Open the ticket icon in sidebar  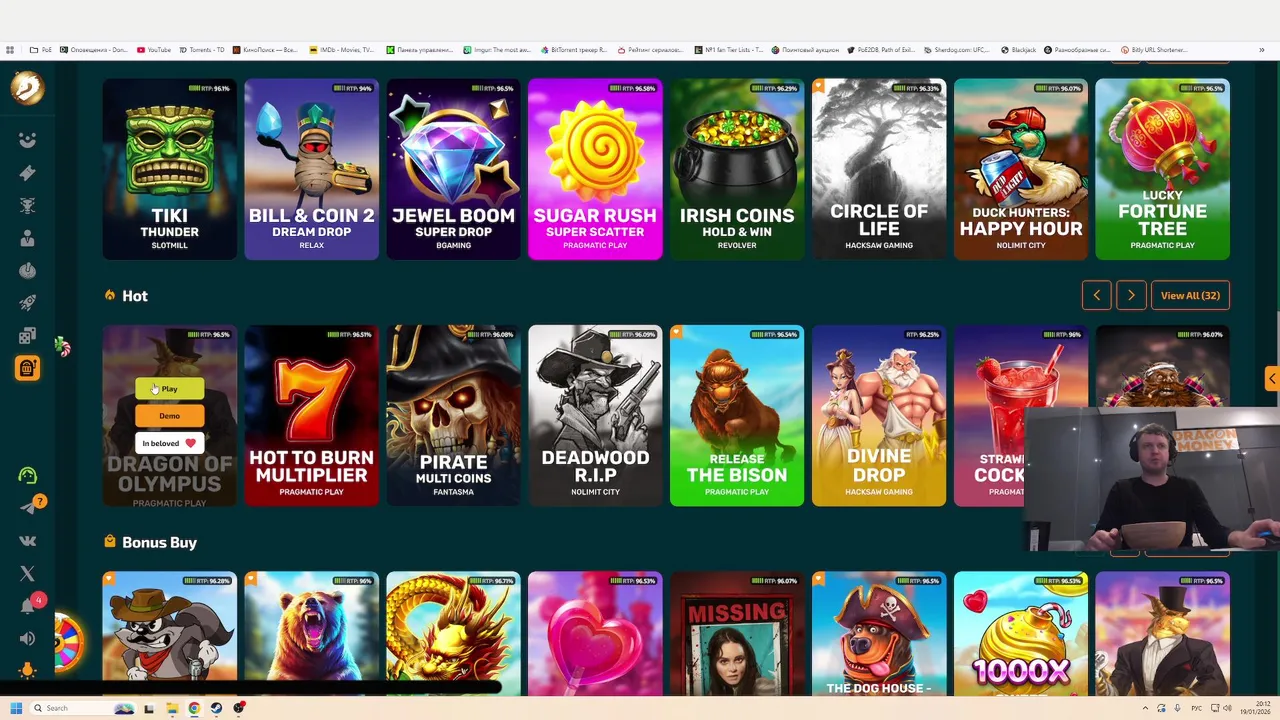27,173
